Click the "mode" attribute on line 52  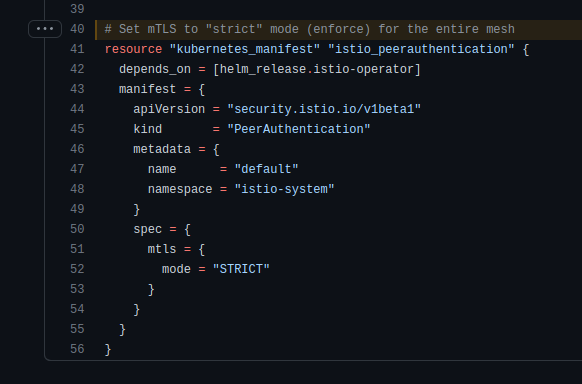point(176,269)
